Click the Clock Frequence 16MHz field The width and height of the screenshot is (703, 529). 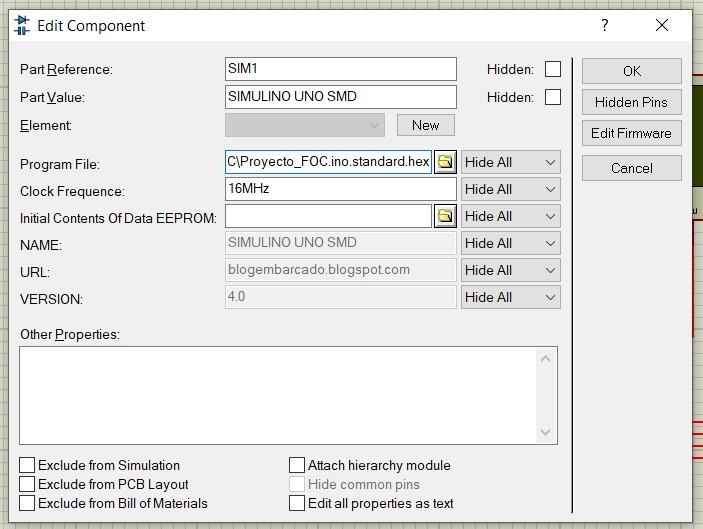point(341,189)
